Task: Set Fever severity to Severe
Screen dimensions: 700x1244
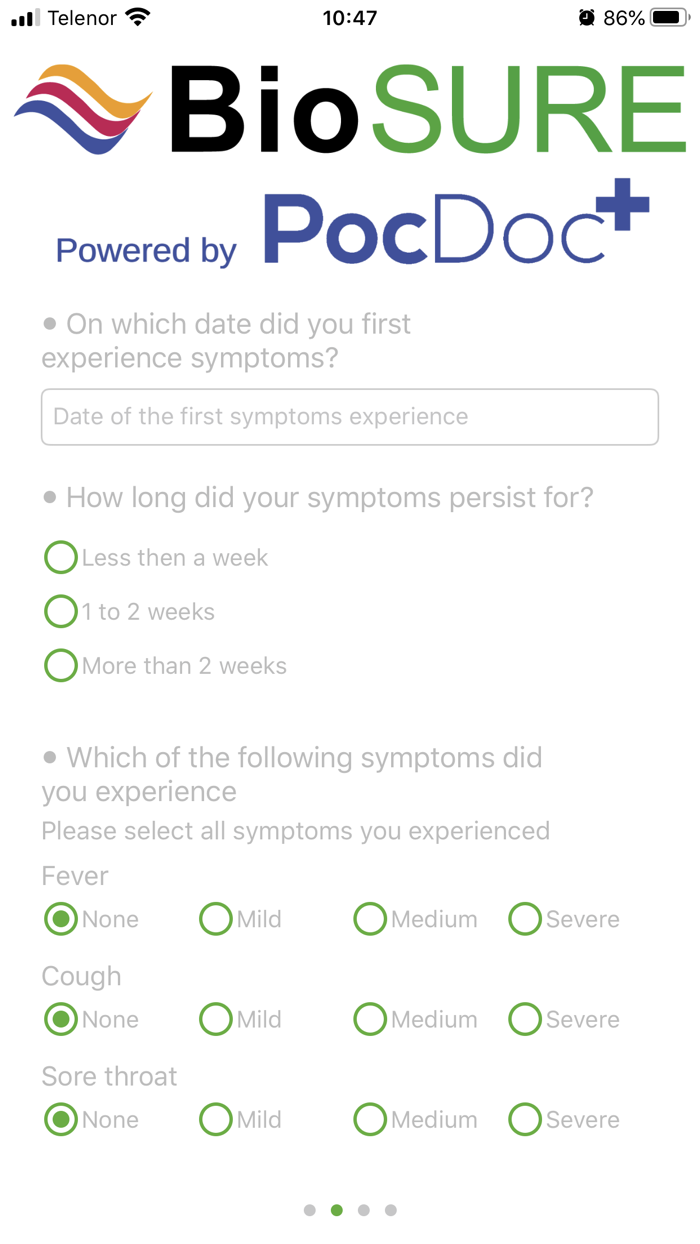Action: (525, 918)
